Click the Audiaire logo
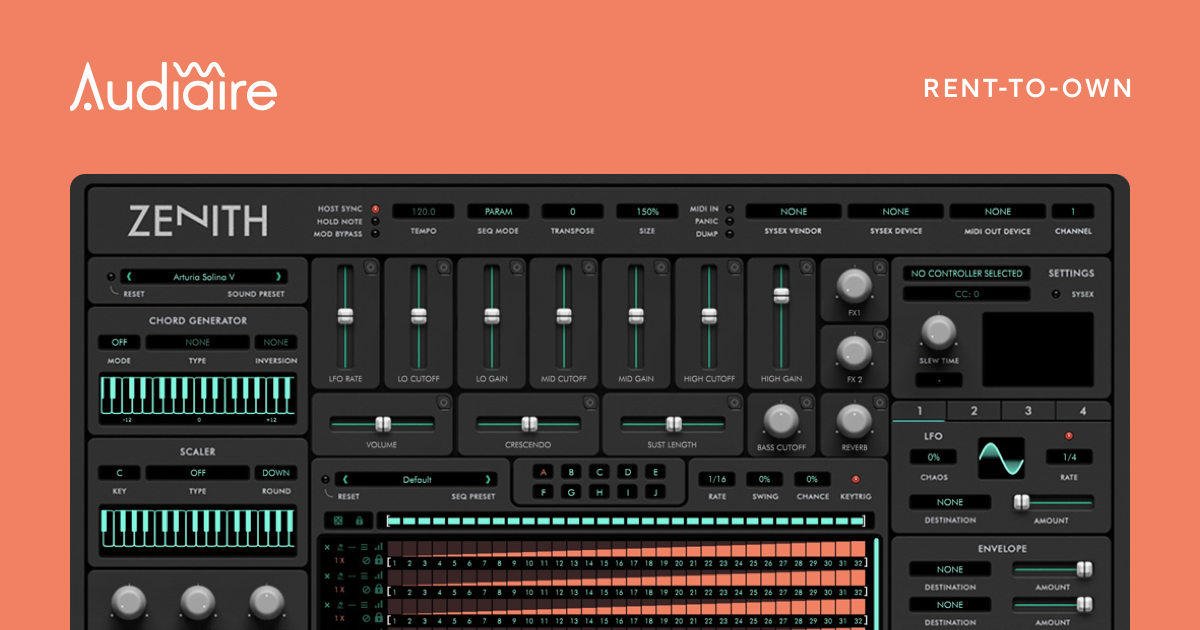The height and width of the screenshot is (630, 1200). coord(172,88)
